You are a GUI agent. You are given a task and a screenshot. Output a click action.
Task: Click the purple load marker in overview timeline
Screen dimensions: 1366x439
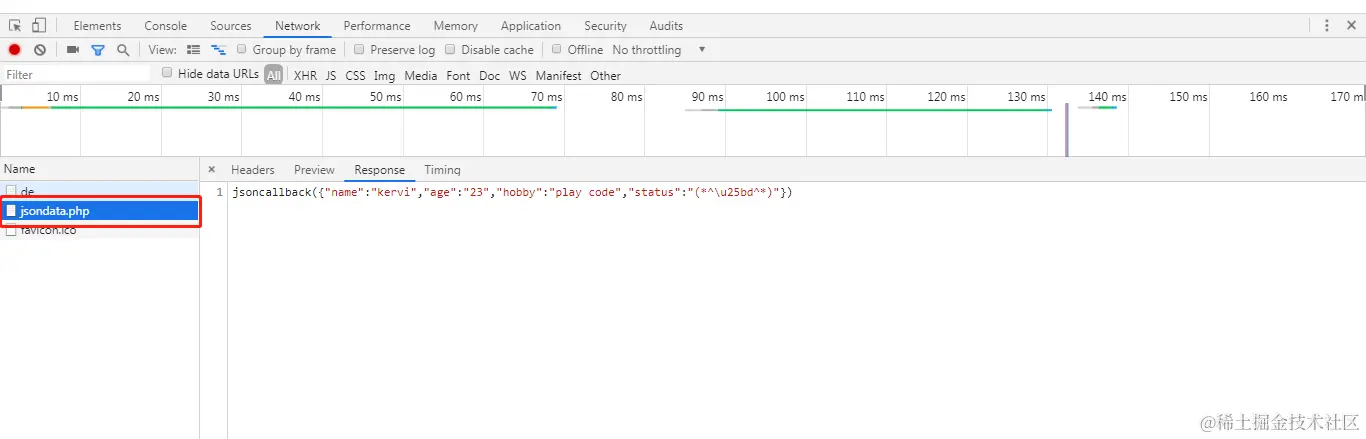click(1066, 129)
